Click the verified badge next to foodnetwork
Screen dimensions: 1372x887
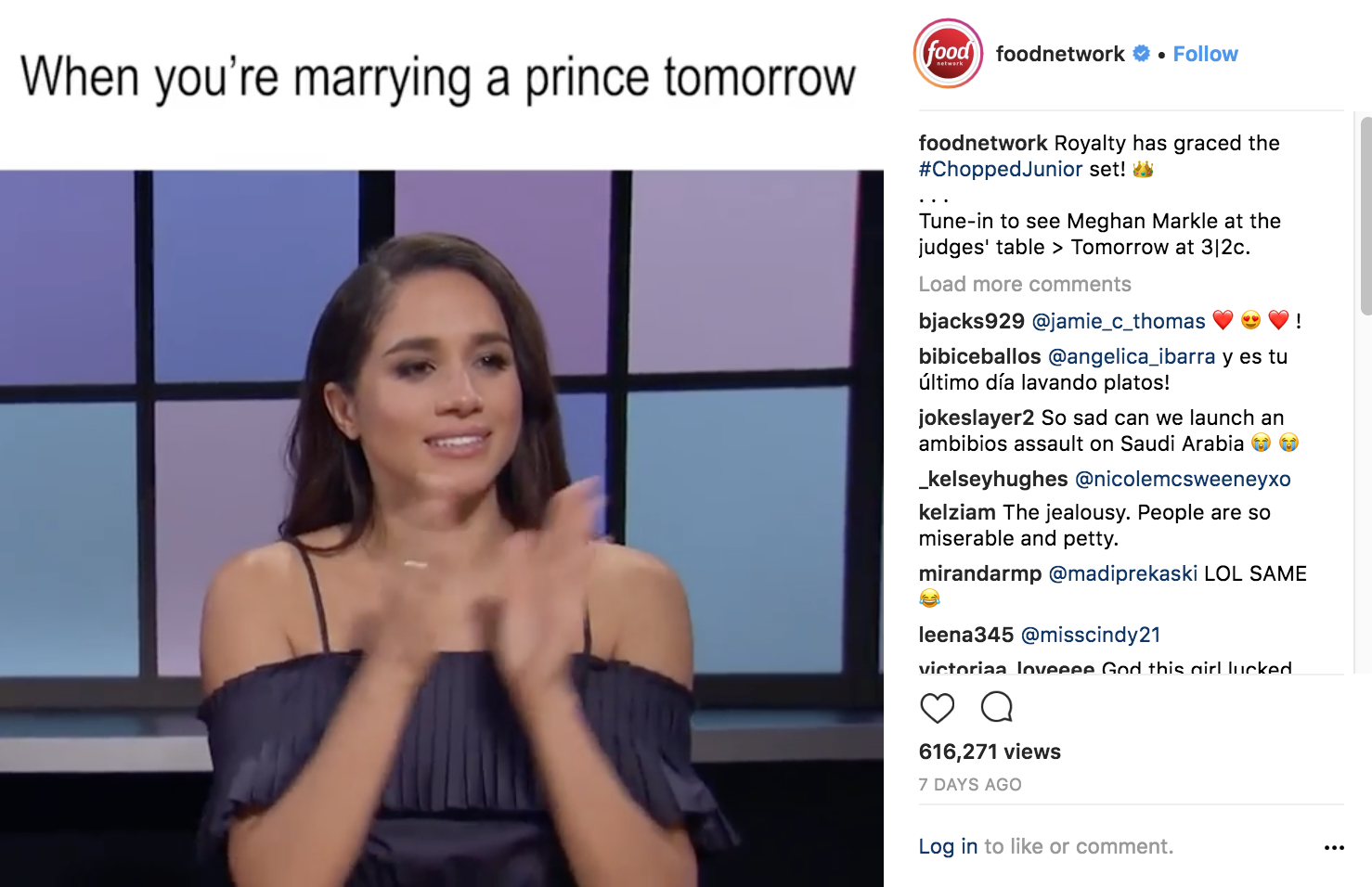pos(1142,54)
